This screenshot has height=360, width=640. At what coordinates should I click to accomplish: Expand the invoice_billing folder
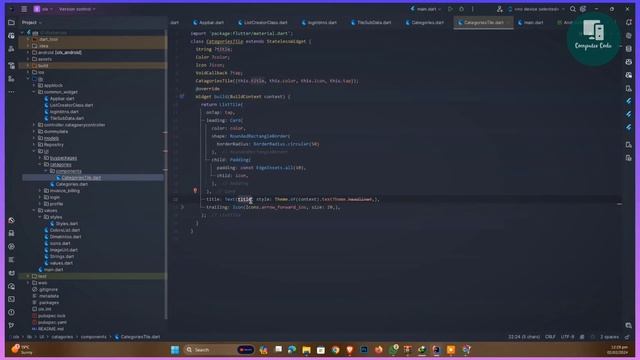(40, 191)
